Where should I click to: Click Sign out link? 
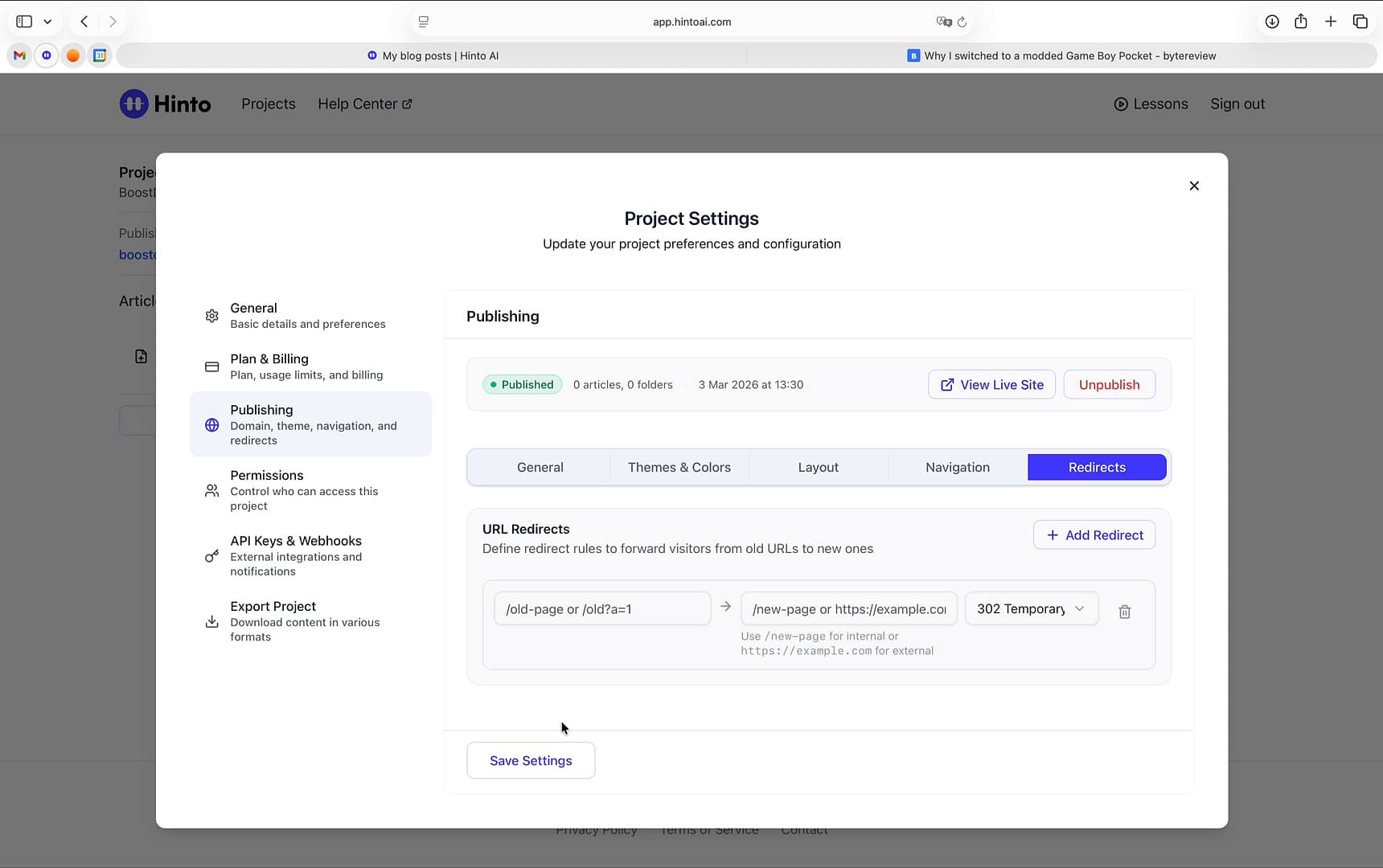(1237, 104)
